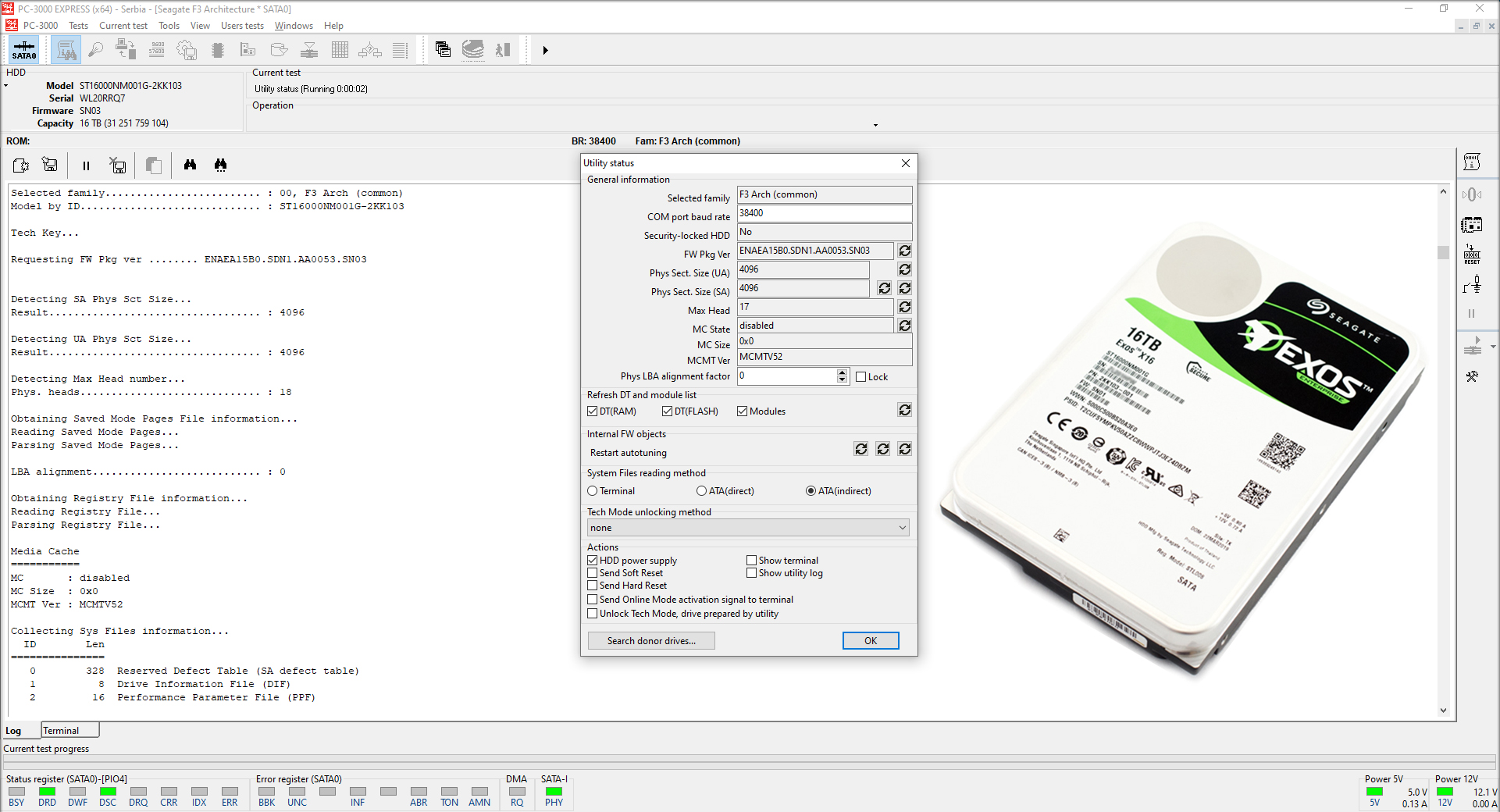Click the play arrow in main toolbar
This screenshot has height=812, width=1500.
tap(545, 50)
